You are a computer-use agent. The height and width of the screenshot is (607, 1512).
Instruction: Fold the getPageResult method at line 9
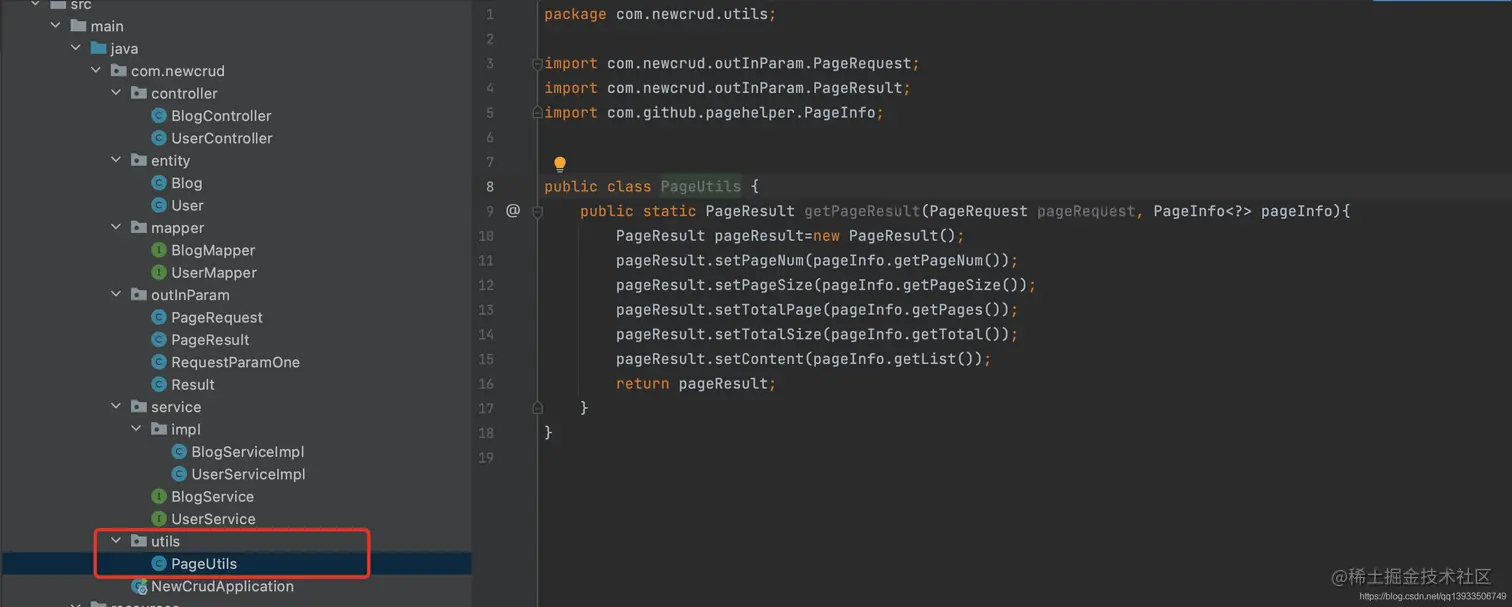[x=537, y=211]
